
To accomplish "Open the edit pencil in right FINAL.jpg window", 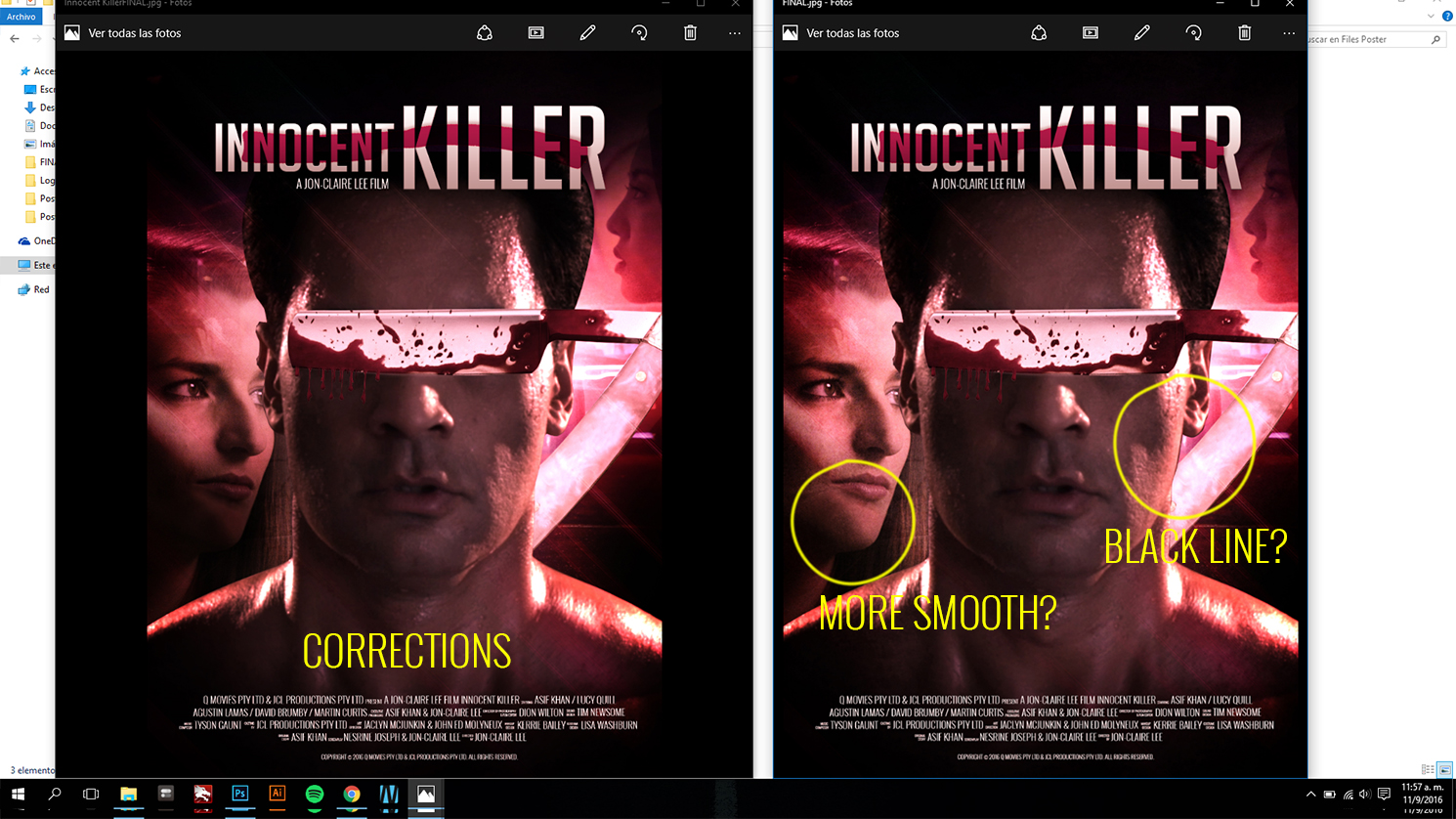I will pos(1141,33).
